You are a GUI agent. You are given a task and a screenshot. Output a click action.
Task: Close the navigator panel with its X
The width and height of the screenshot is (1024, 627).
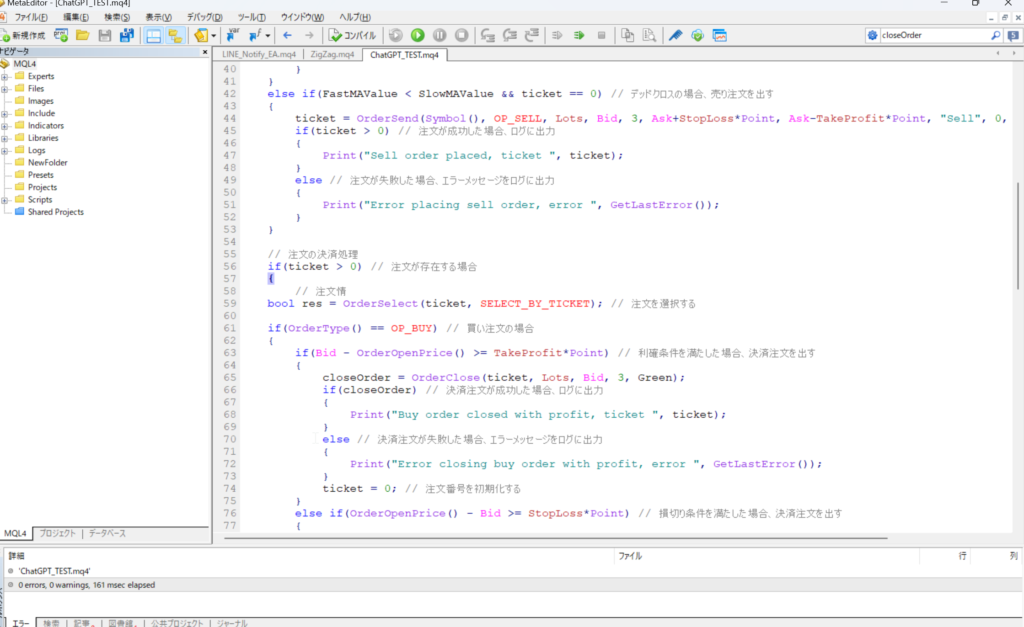tap(205, 52)
